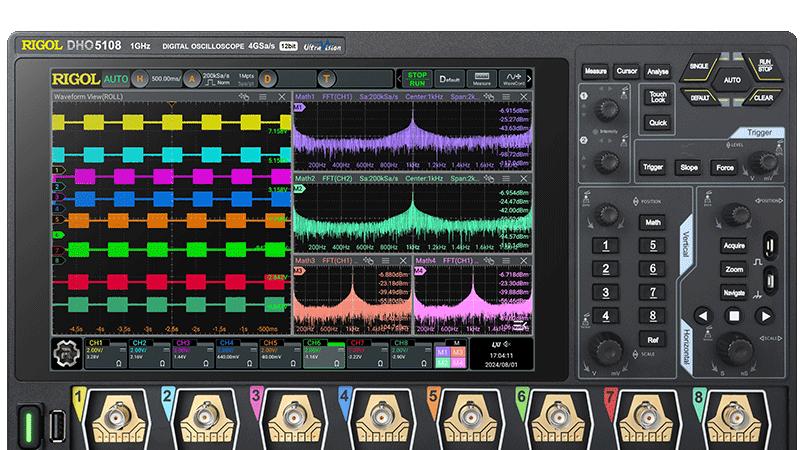Click the front-panel SINGLE key
This screenshot has width=800, height=450.
(x=699, y=66)
